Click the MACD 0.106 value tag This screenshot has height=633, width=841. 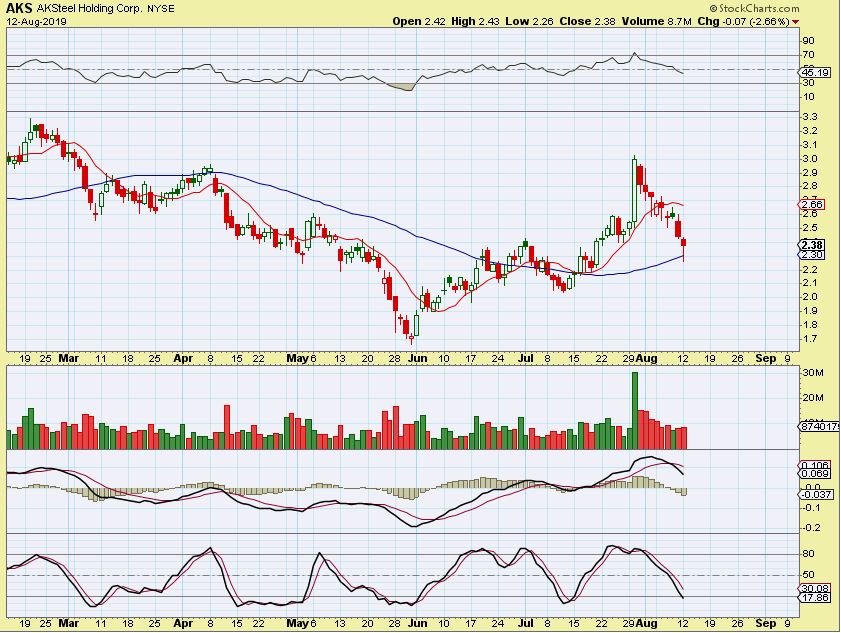816,465
